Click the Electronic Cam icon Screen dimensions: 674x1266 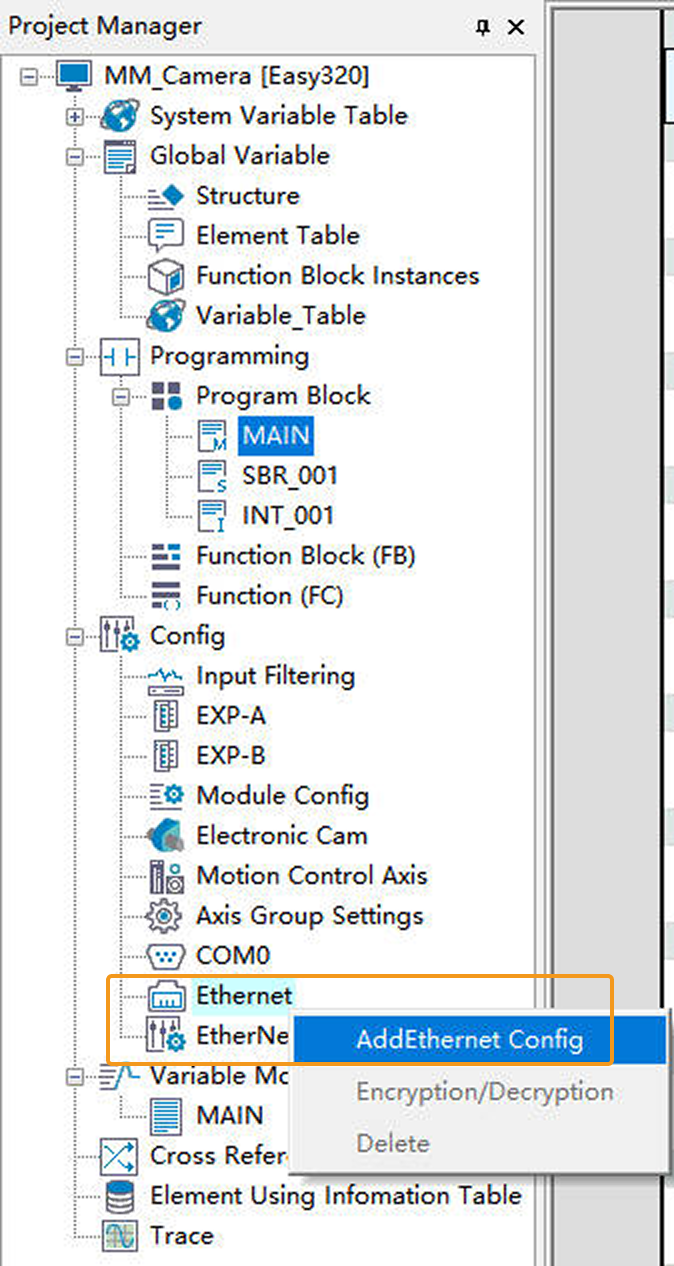click(x=165, y=836)
